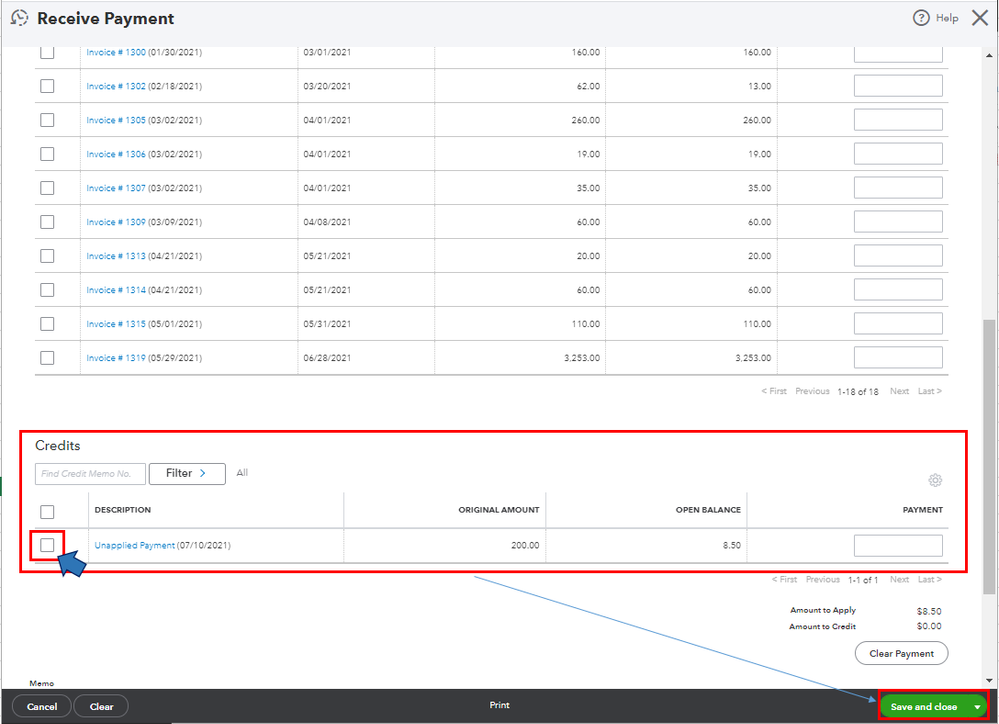Click Last in credits pagination
999x724 pixels.
coord(930,579)
